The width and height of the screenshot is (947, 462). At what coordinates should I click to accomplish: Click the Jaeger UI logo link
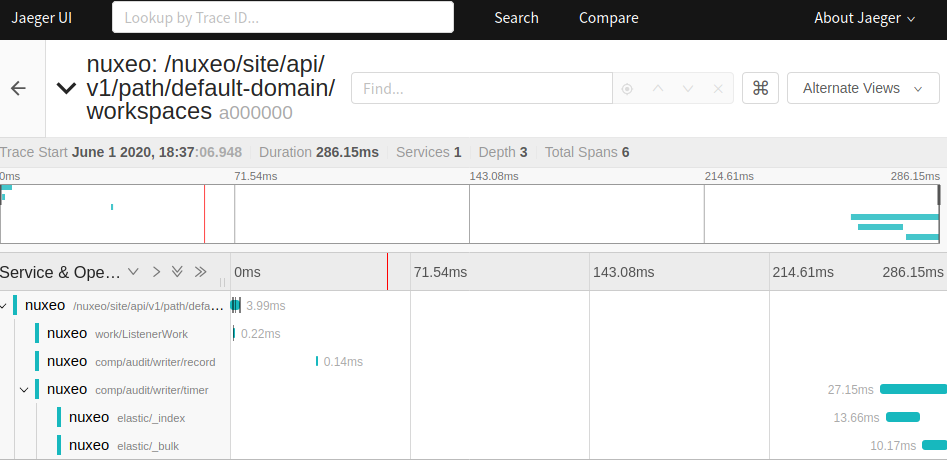42,18
